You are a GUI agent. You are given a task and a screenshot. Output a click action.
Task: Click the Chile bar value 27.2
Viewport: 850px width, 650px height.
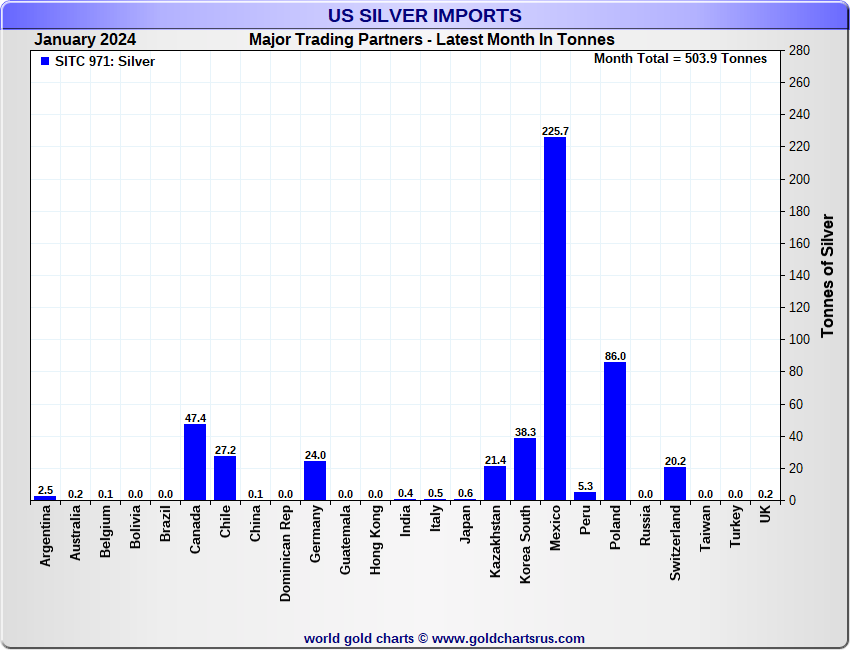coord(225,451)
